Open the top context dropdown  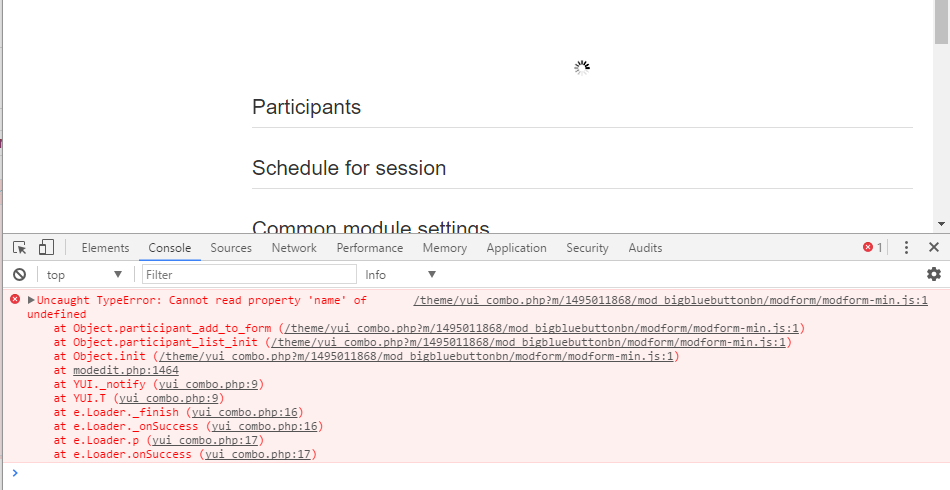(x=84, y=274)
